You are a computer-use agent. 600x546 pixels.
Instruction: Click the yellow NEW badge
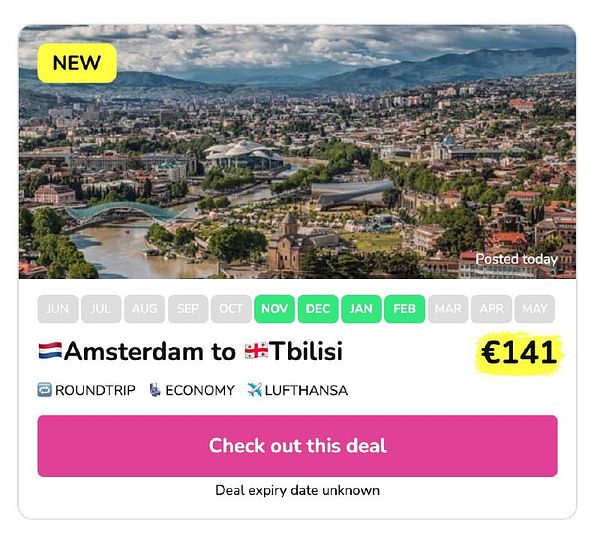[x=77, y=63]
